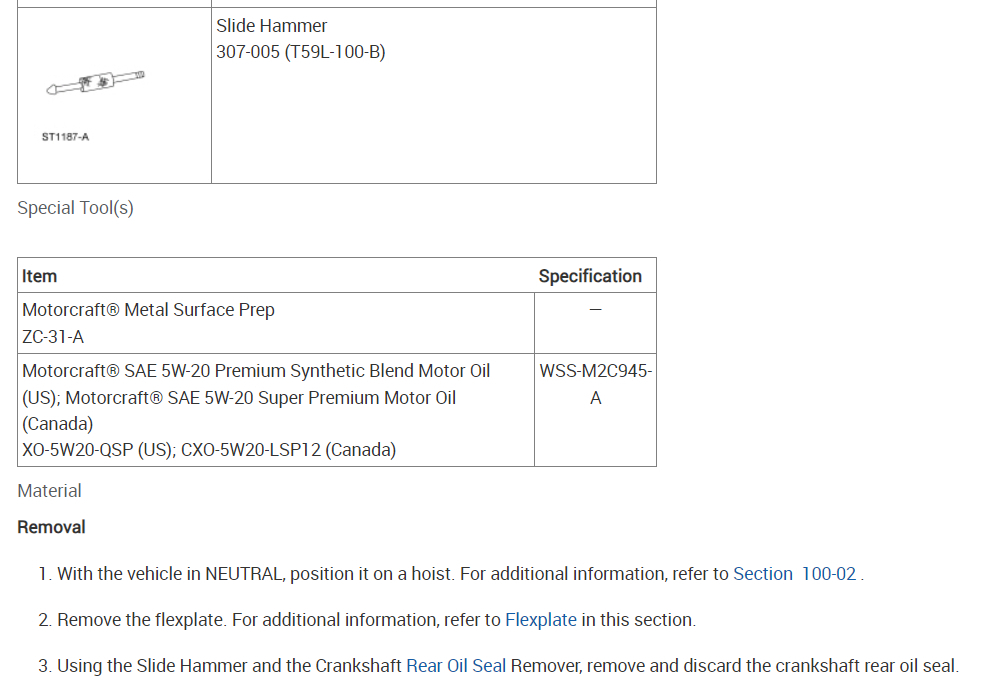Screen dimensions: 994x686
Task: Click the Removal section heading
Action: tap(52, 527)
